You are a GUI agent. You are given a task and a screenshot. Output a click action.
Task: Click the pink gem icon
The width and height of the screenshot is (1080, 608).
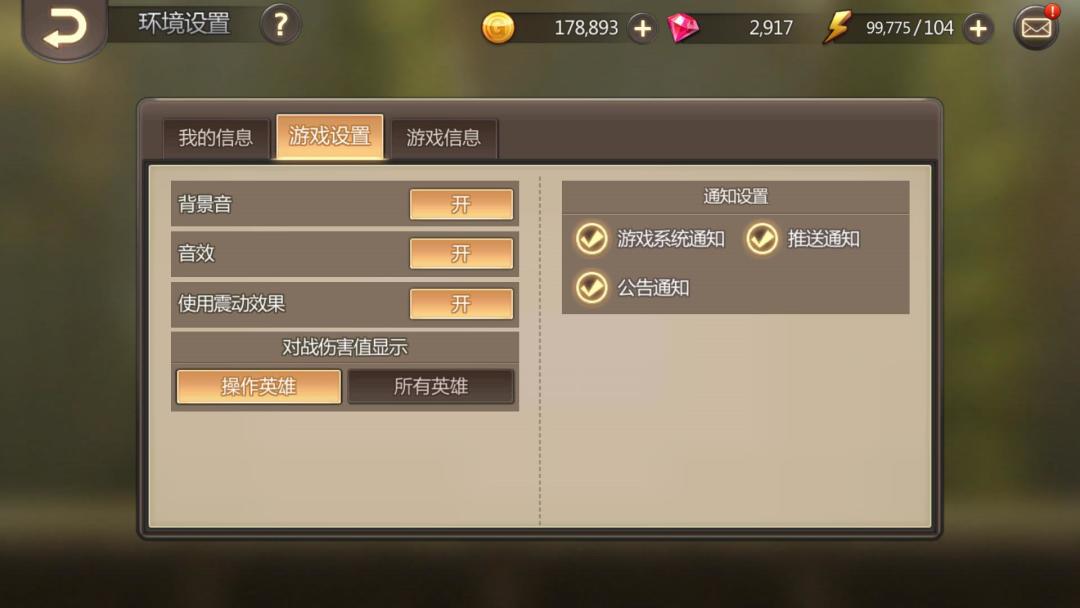pos(683,28)
